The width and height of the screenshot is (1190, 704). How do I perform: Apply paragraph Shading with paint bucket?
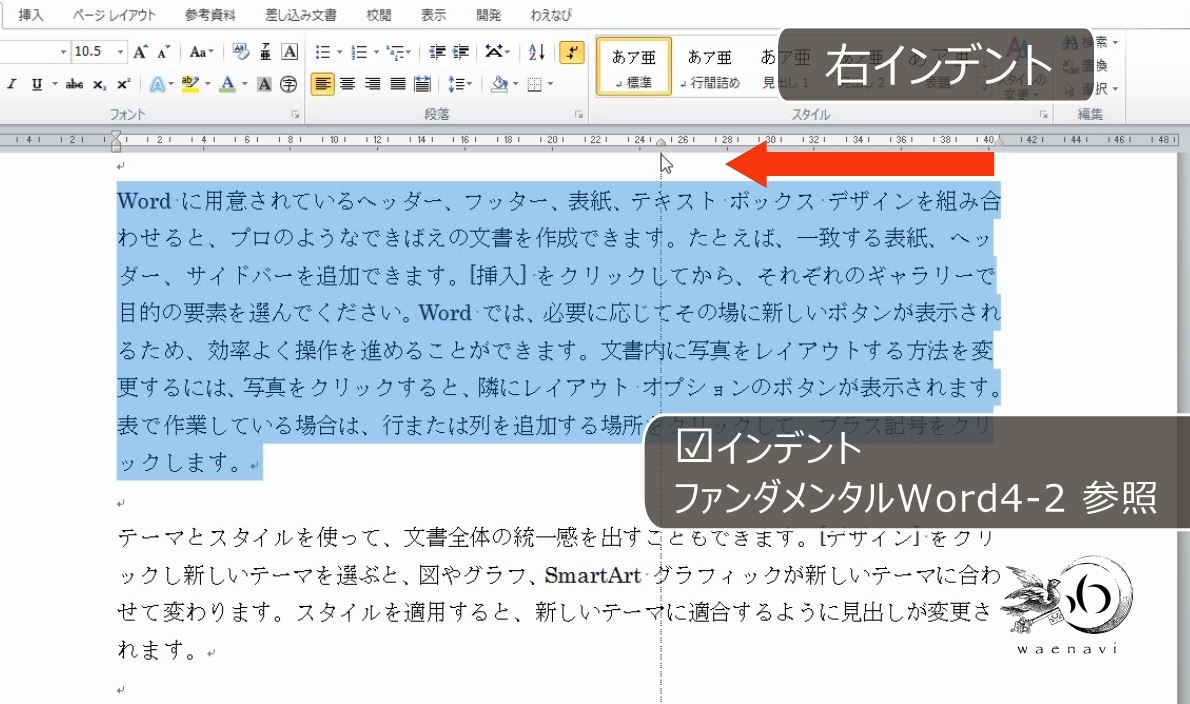[499, 83]
